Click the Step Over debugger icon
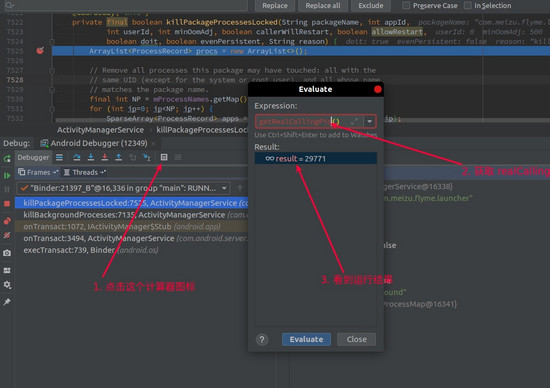 77,157
